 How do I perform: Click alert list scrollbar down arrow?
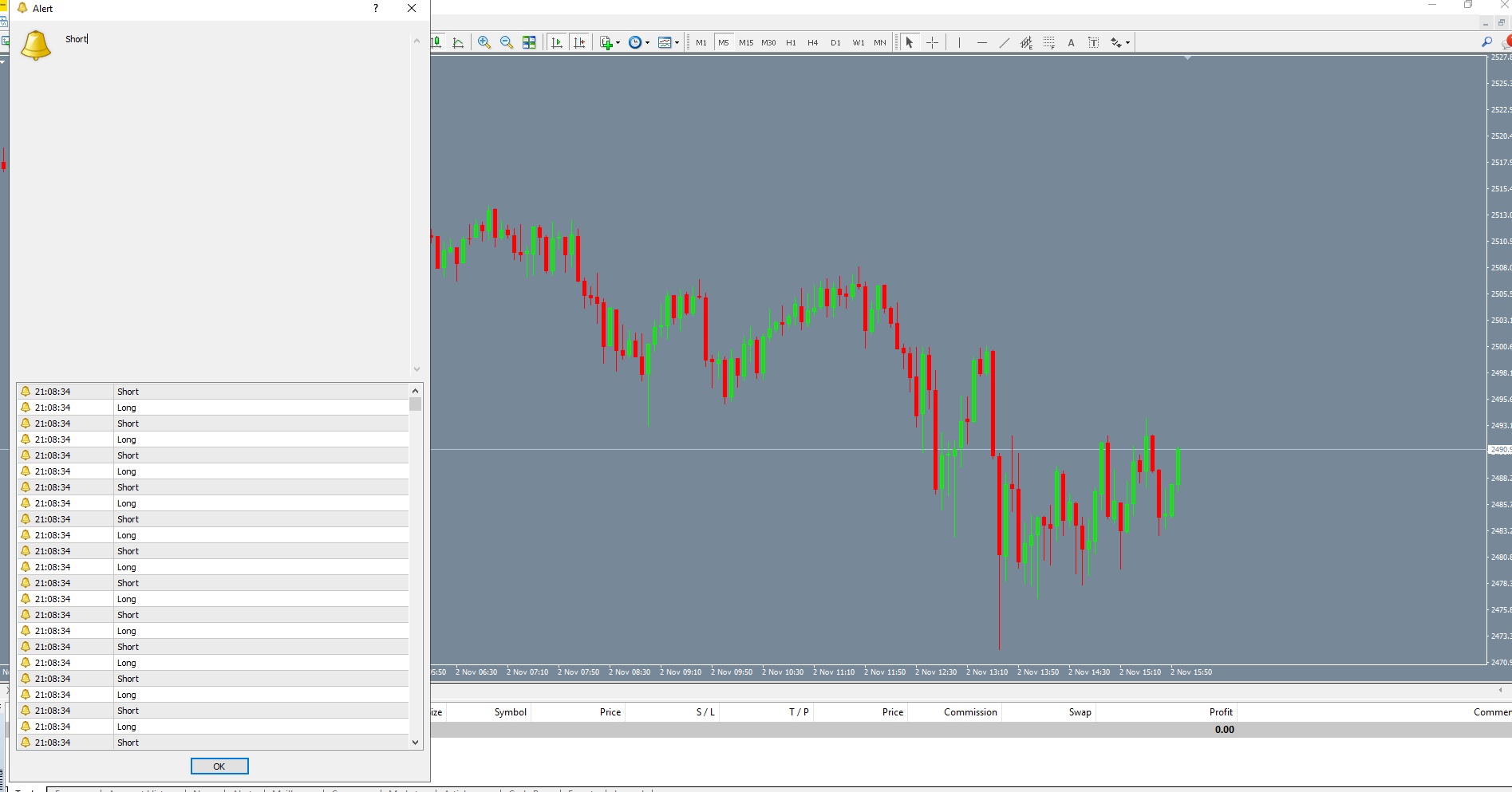415,742
